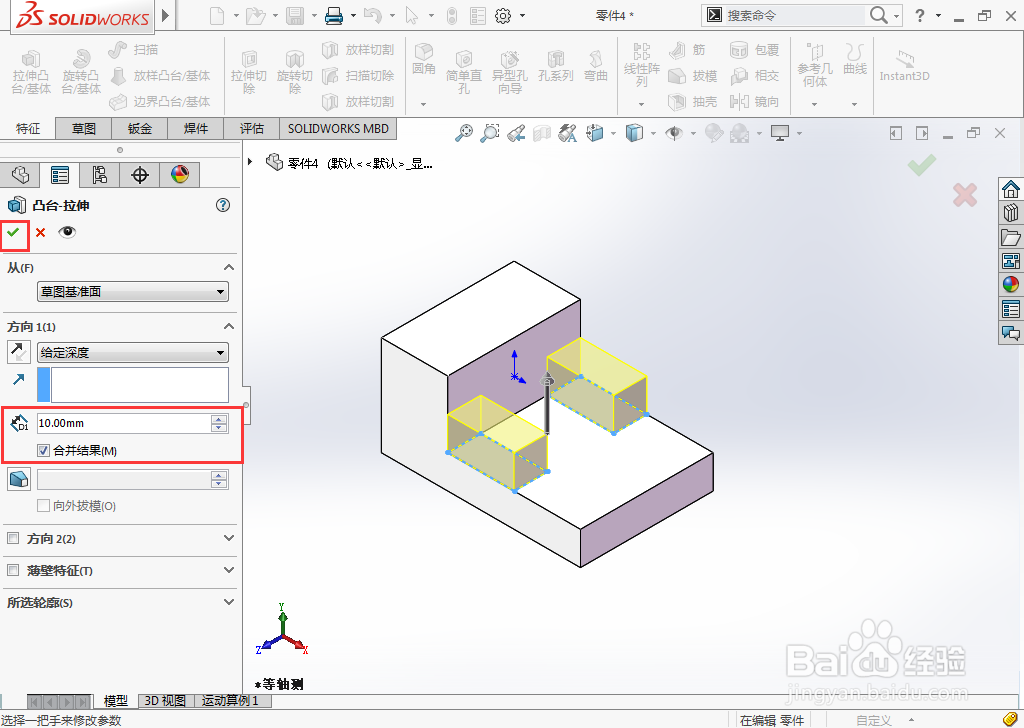Open Appearances color ball in task pane

(1010, 285)
